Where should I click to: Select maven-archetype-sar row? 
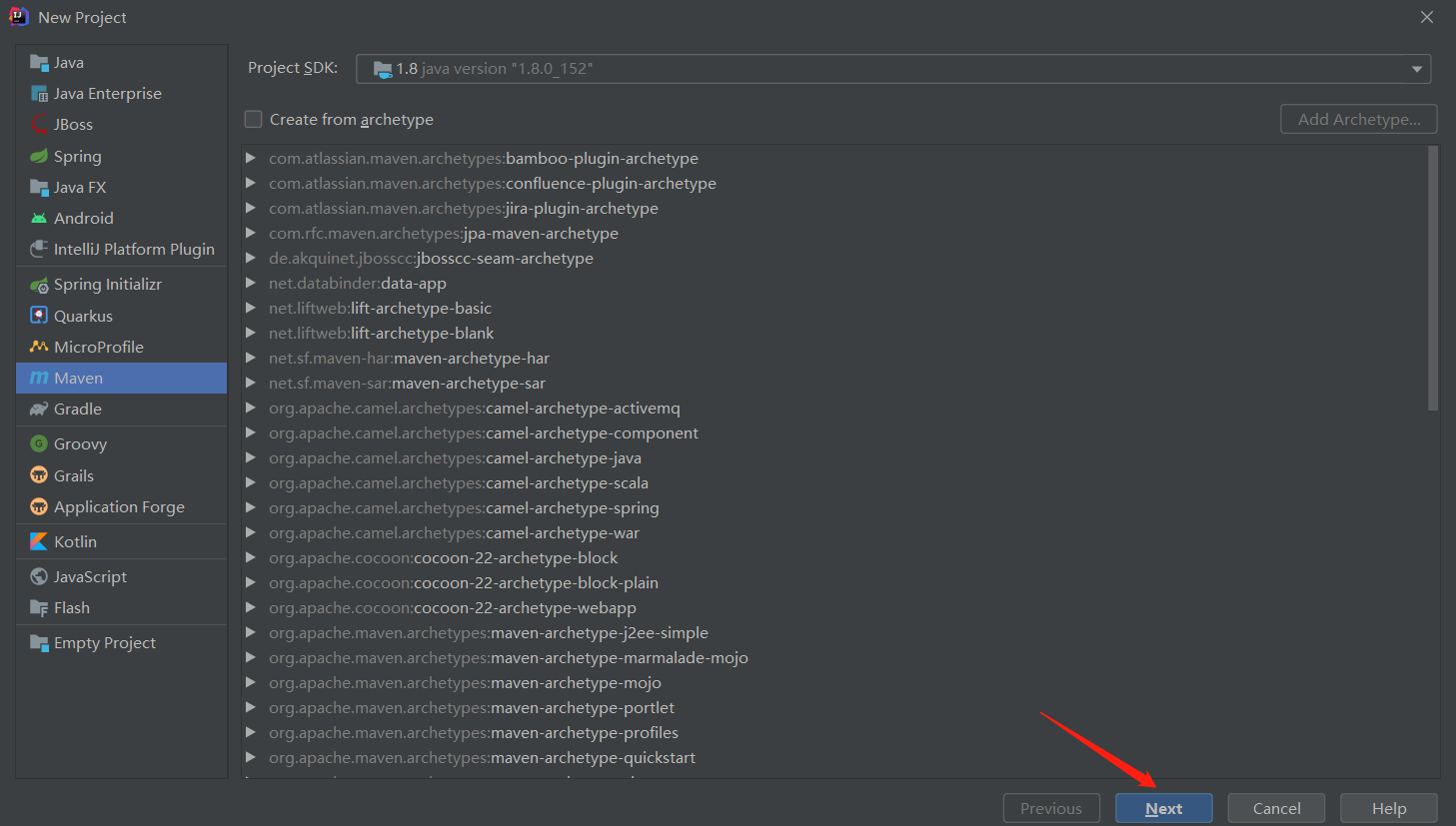834,383
